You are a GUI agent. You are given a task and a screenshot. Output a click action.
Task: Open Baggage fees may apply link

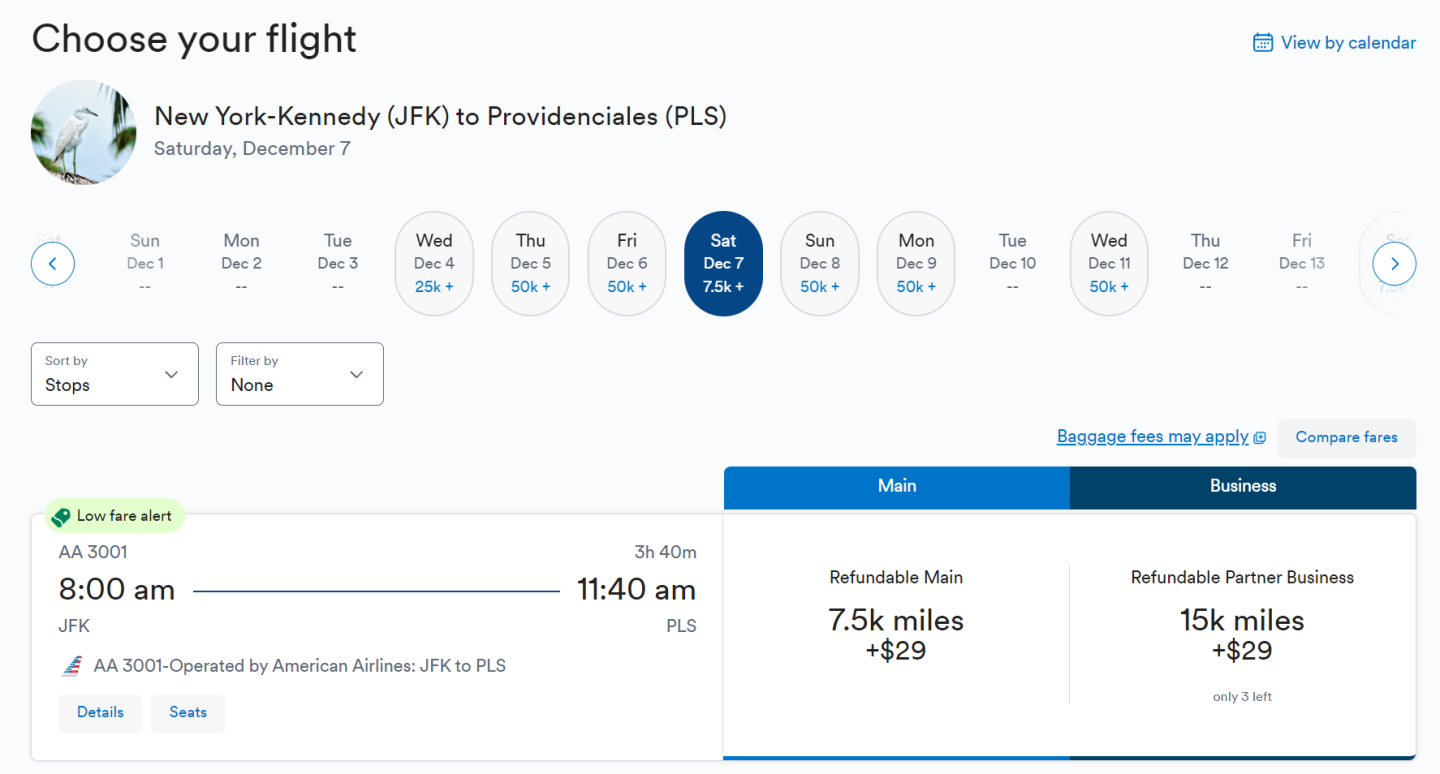click(1152, 437)
